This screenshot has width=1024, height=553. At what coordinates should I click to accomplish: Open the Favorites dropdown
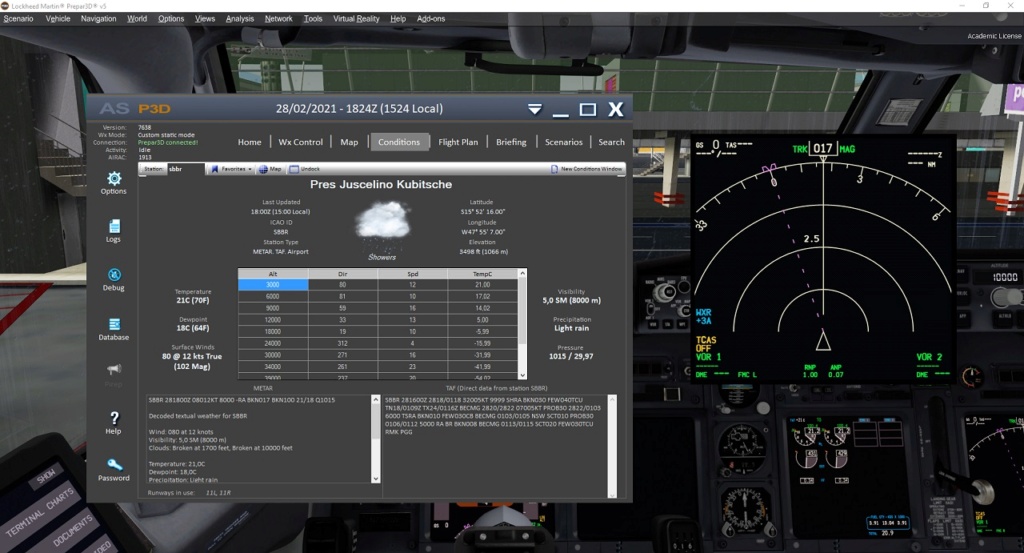tap(231, 169)
